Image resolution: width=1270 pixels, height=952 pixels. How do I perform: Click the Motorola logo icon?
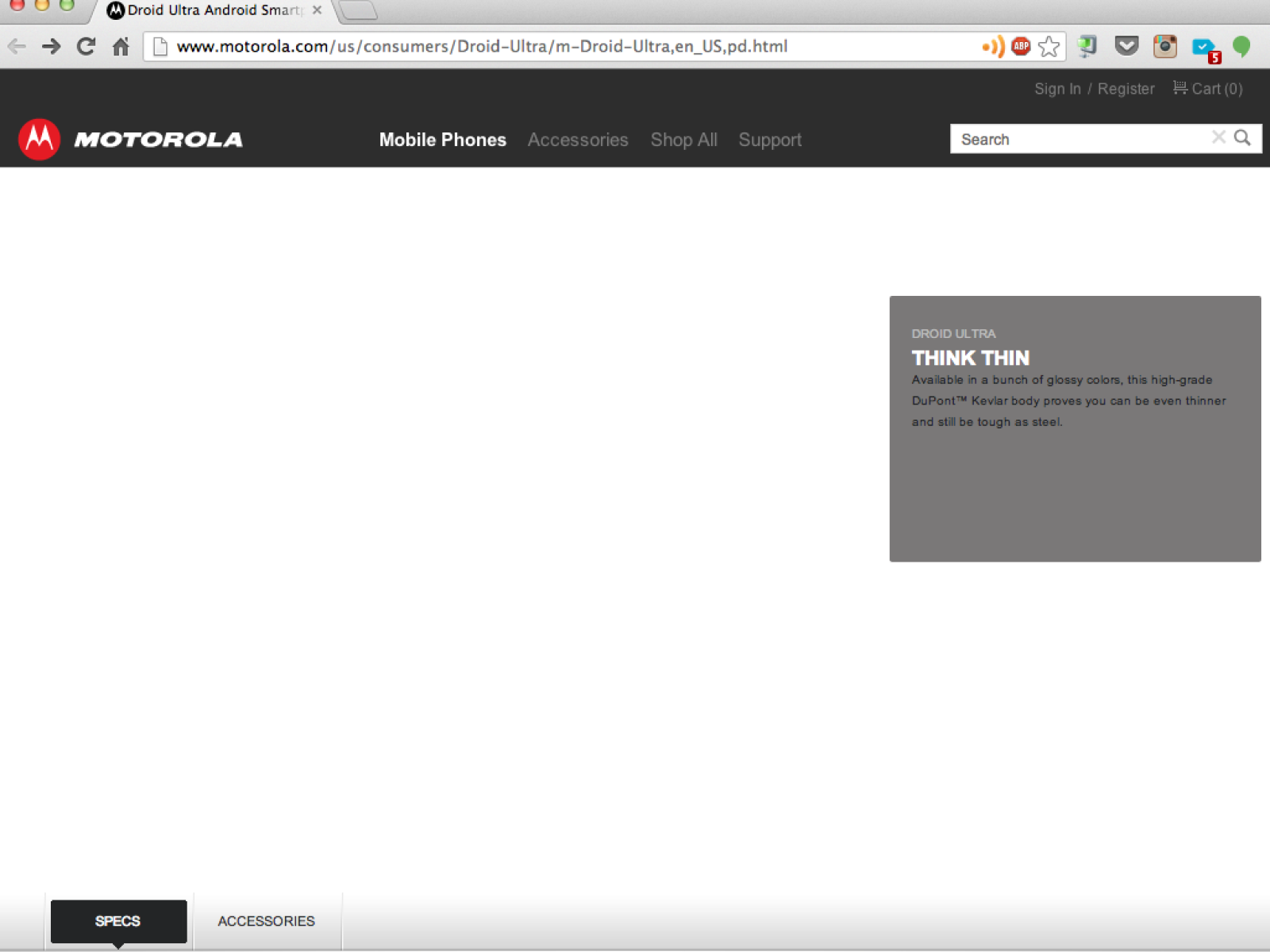pos(39,140)
